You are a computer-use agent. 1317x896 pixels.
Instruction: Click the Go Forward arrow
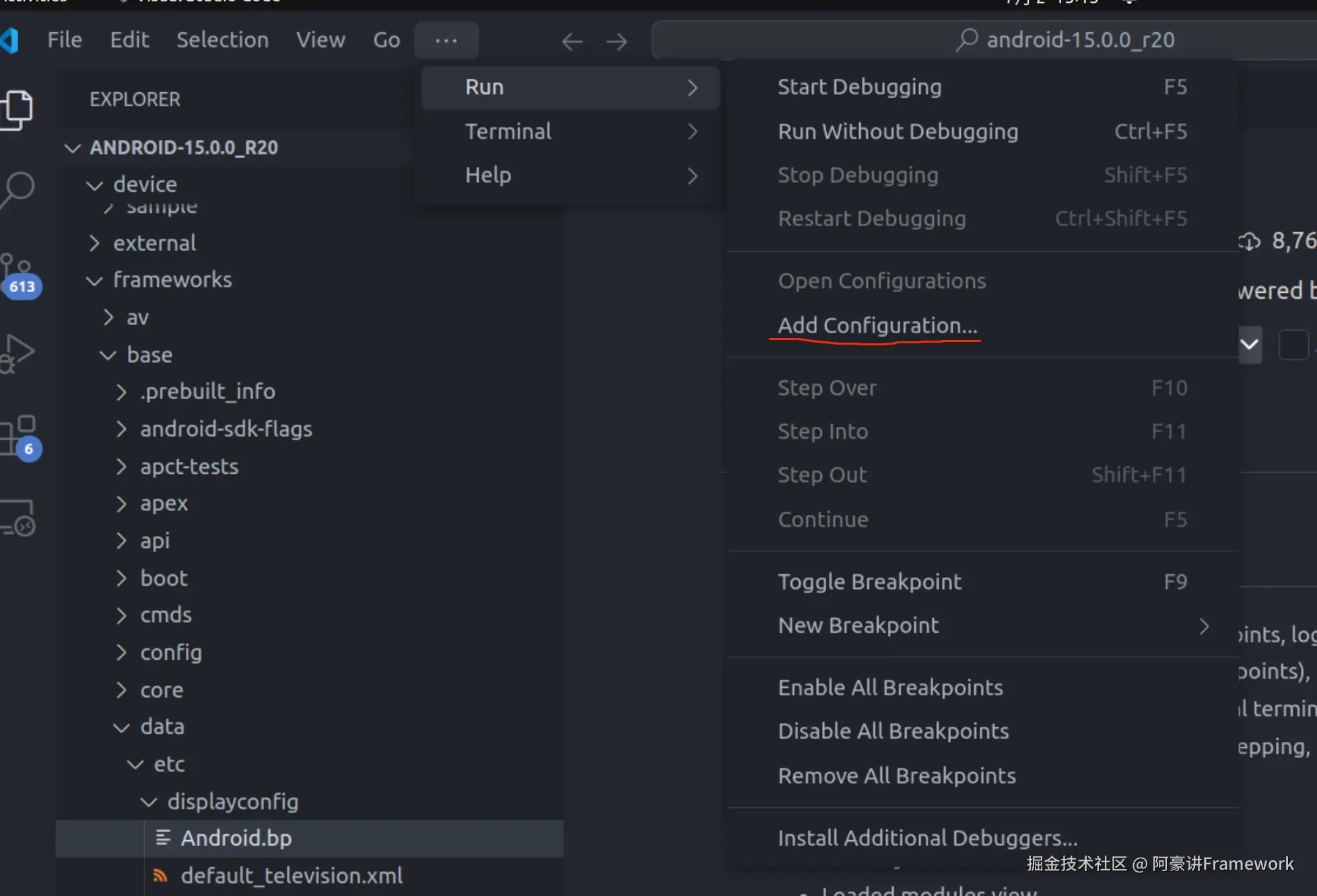click(x=616, y=42)
